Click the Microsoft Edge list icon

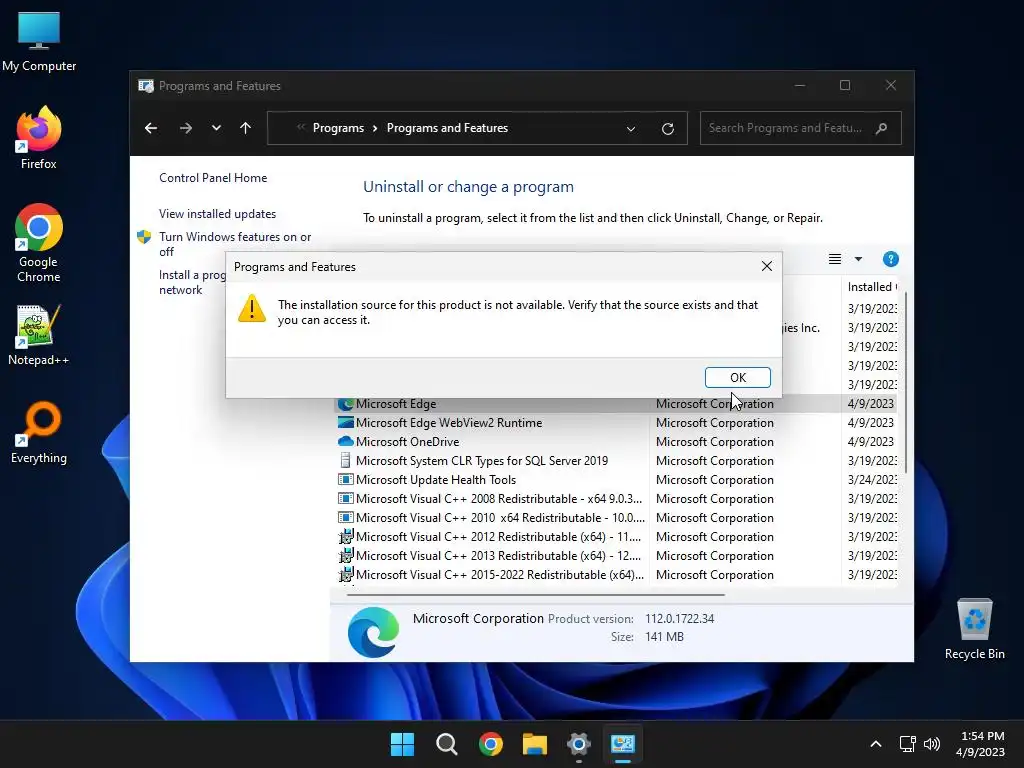pyautogui.click(x=345, y=404)
